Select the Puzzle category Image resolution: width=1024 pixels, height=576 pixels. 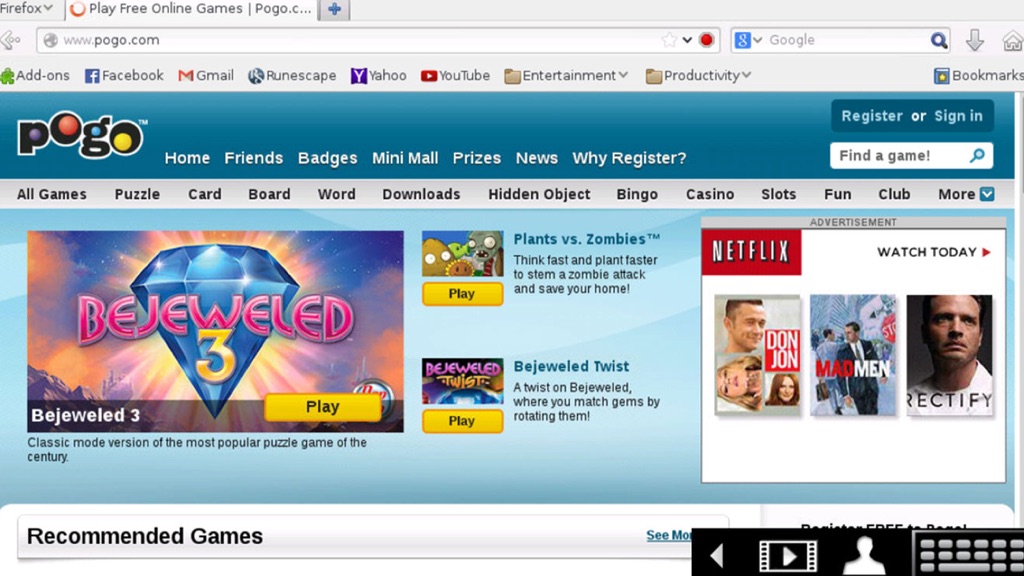(x=137, y=194)
